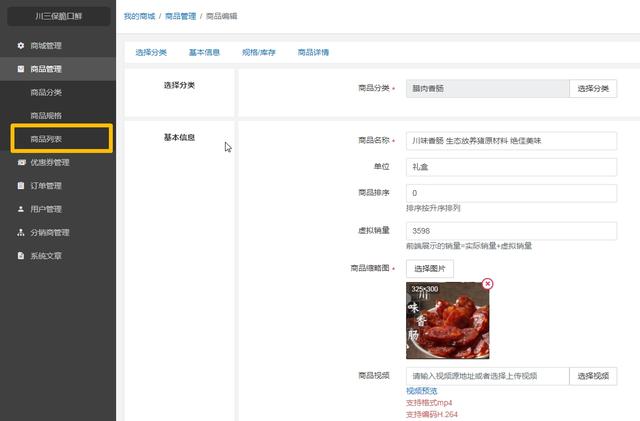Click the 支持格式mp4 note

pos(429,403)
